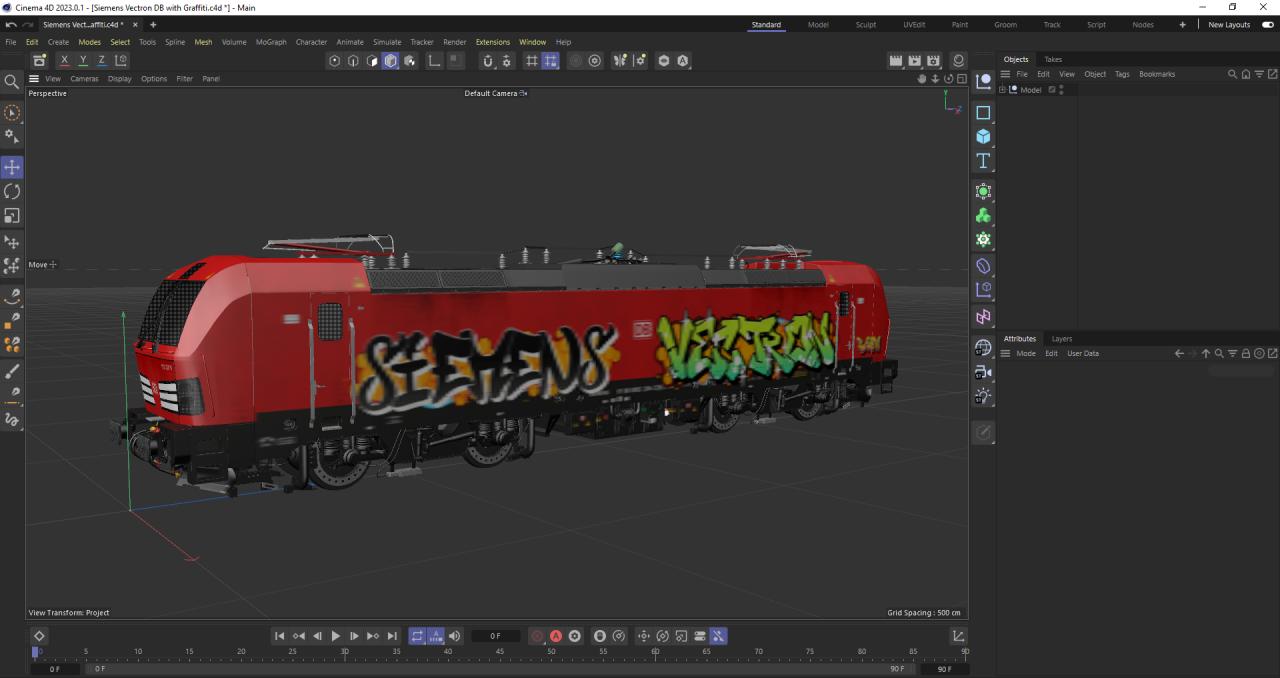Toggle the Z axis lock

point(101,61)
